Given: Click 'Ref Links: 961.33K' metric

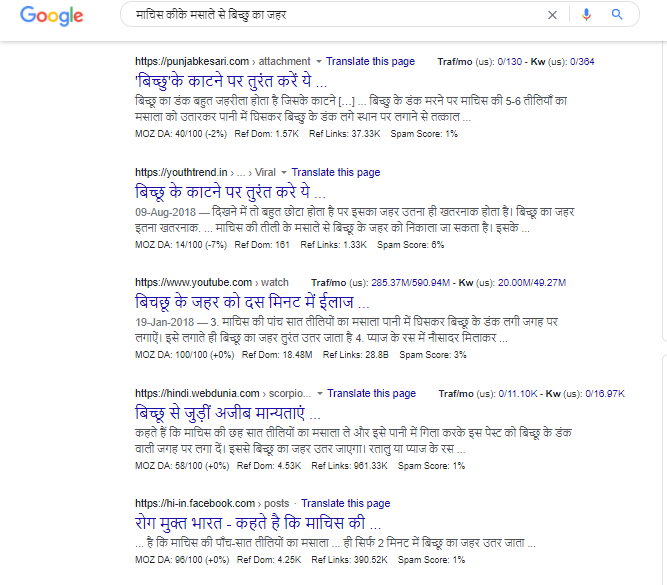Looking at the screenshot, I should point(349,466).
